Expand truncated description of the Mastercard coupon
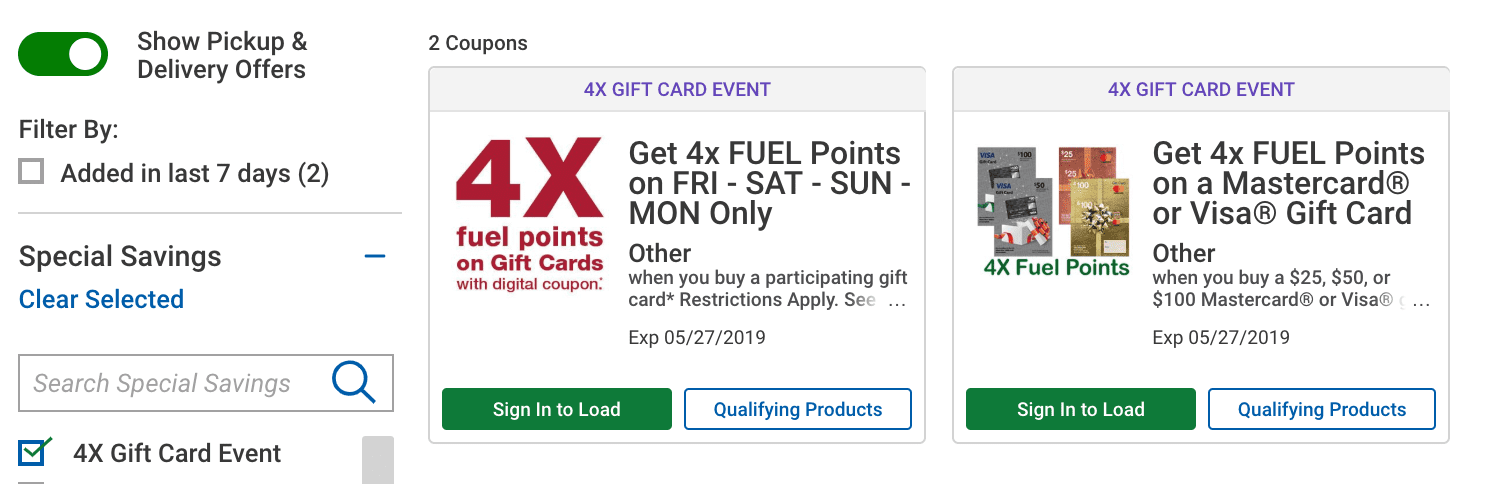 (x=1421, y=300)
